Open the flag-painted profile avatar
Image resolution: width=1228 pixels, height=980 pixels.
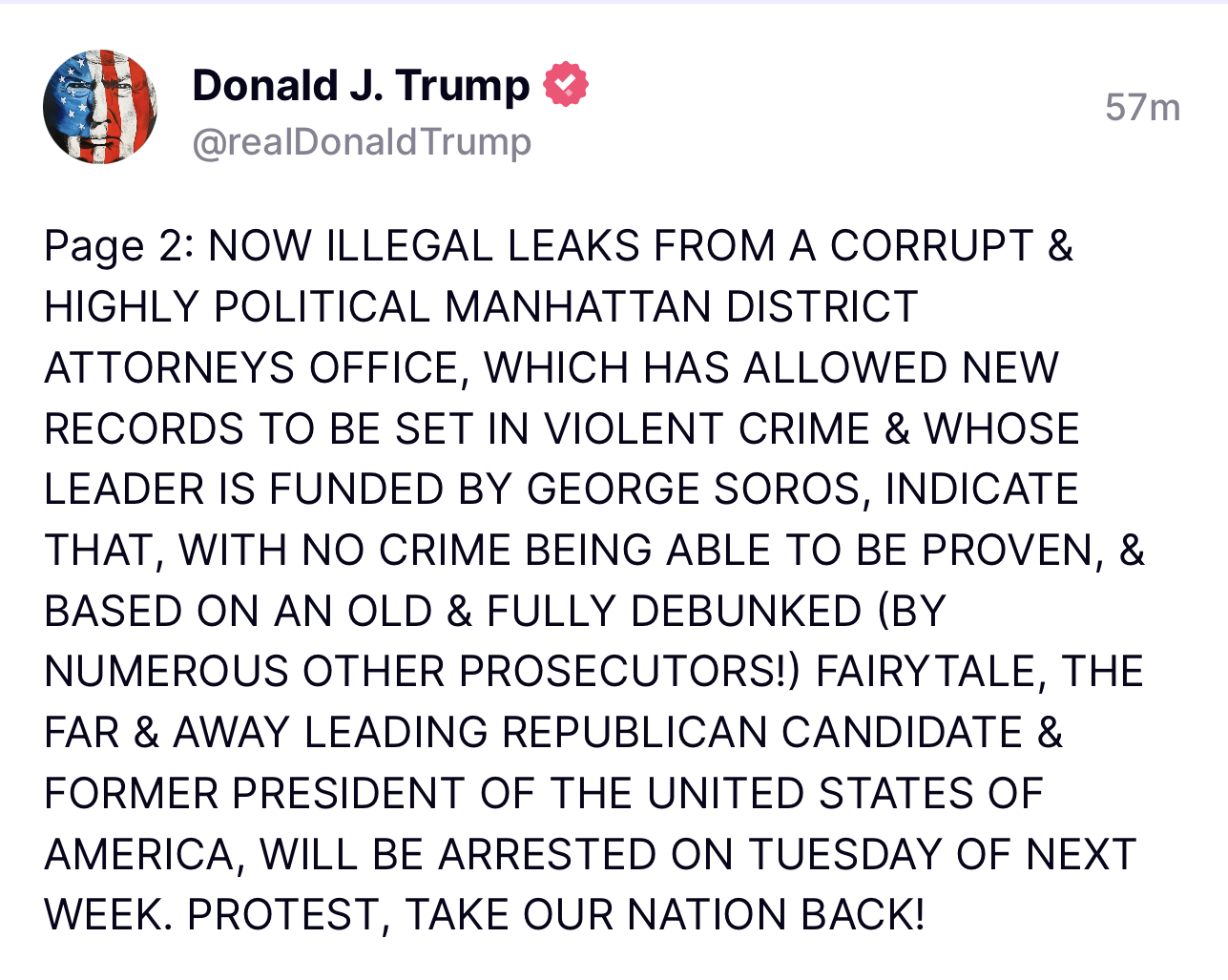(100, 107)
